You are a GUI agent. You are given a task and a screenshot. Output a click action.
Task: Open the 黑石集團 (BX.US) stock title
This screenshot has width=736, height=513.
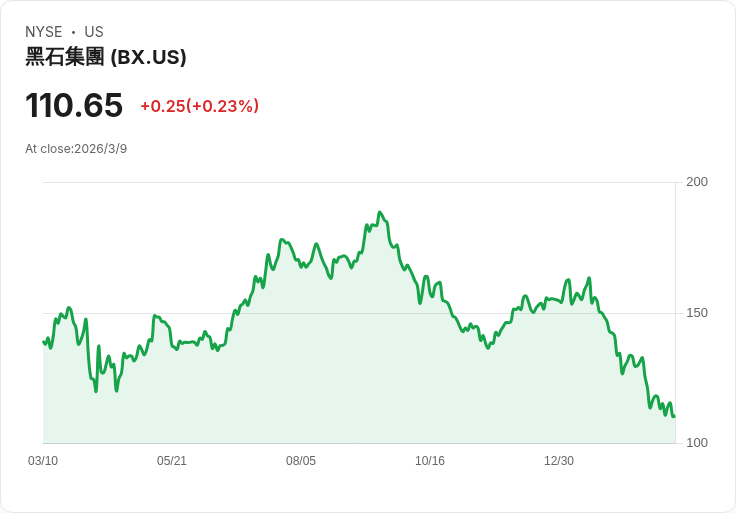(x=106, y=57)
